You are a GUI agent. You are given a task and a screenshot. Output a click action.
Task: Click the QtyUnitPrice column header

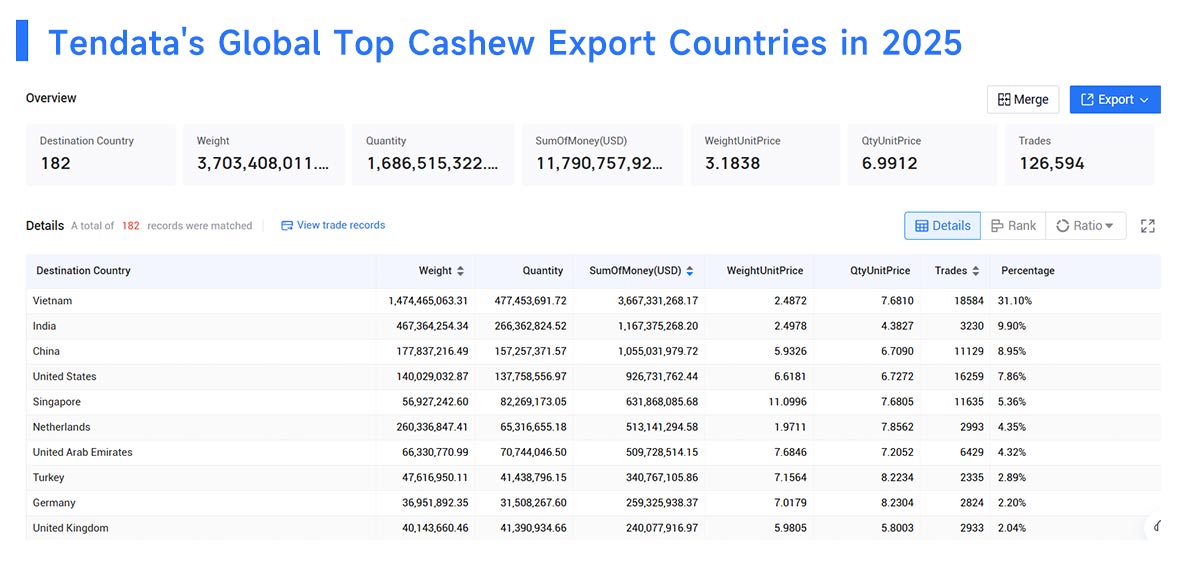(880, 270)
